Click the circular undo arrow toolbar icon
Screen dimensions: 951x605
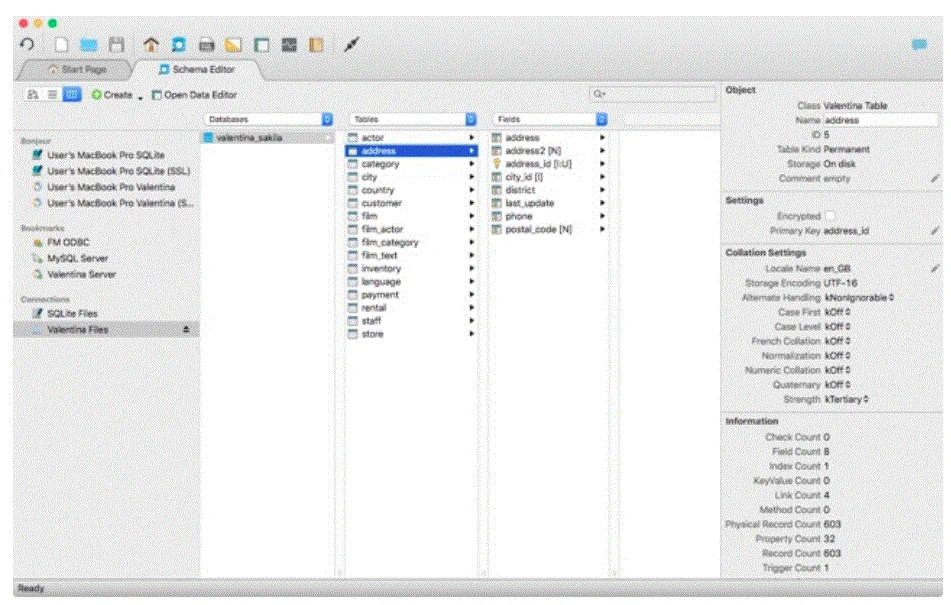click(x=27, y=45)
